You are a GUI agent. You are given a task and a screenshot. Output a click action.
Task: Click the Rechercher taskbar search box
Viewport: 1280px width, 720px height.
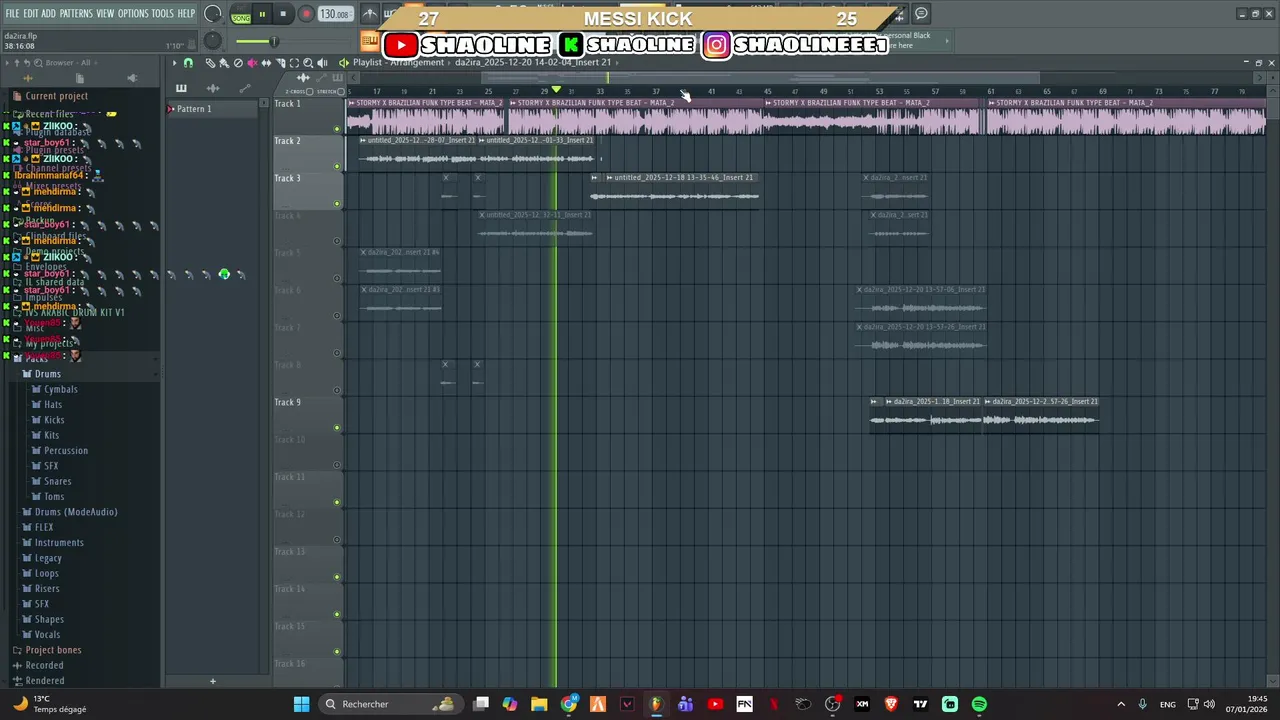pos(390,704)
